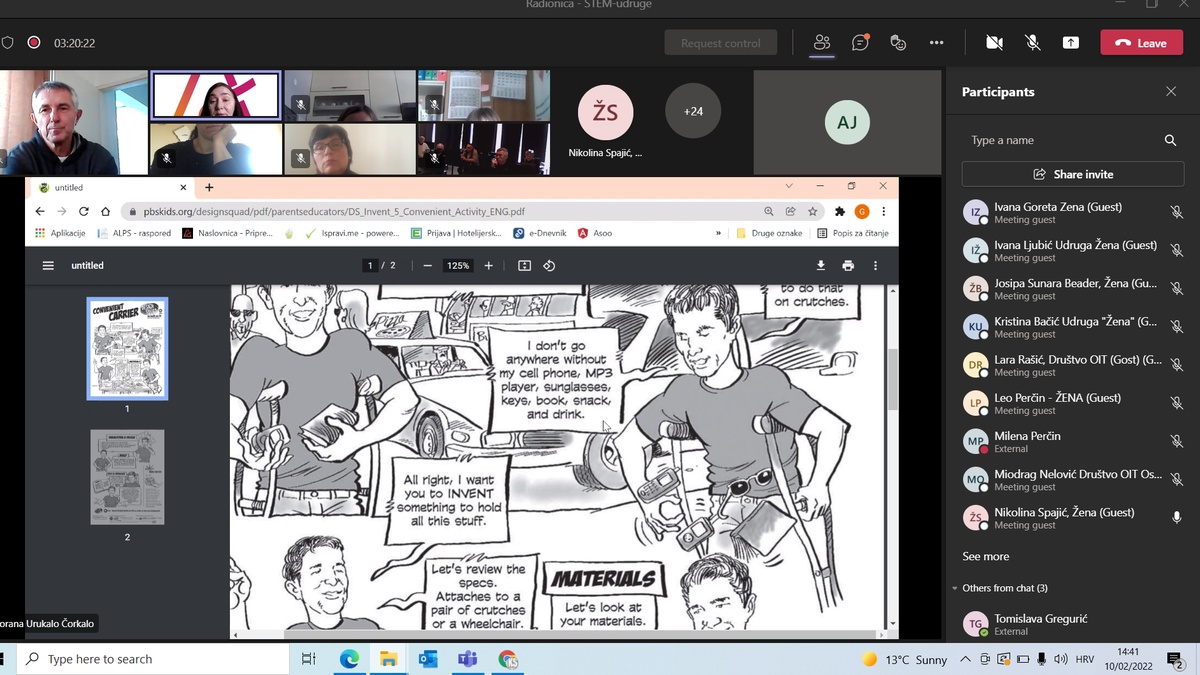Select the shared browser tab titled untitled

pyautogui.click(x=110, y=187)
